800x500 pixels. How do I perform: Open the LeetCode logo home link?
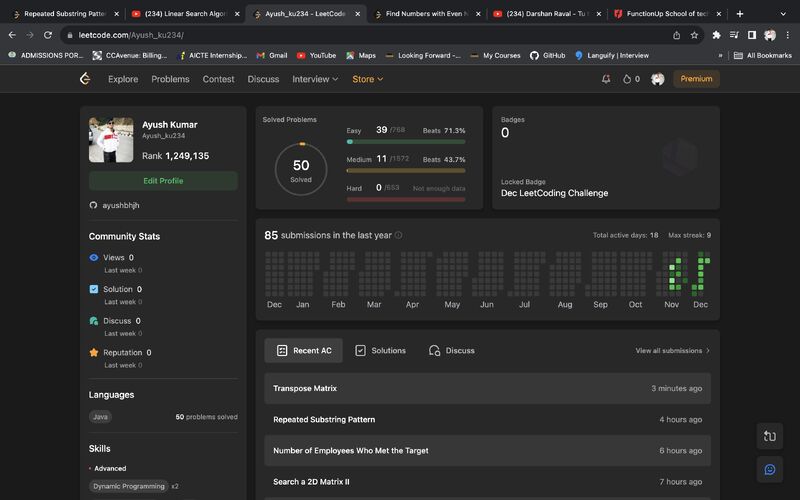coord(85,79)
